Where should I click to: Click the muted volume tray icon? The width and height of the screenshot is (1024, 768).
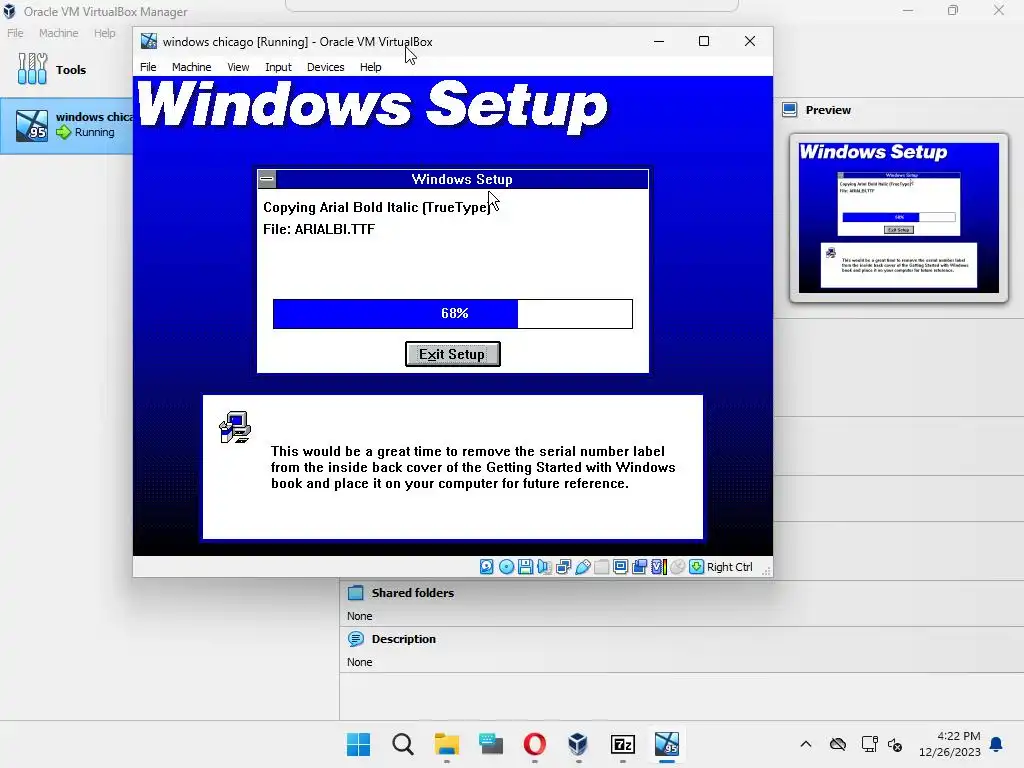click(895, 744)
